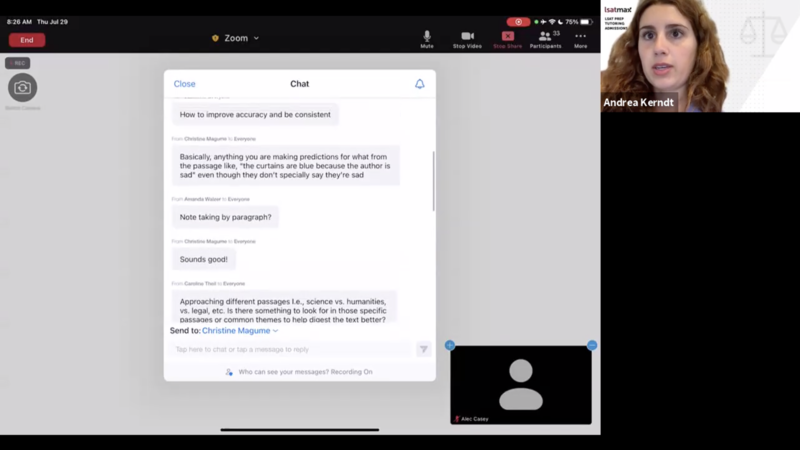The height and width of the screenshot is (450, 800).
Task: Open the More options menu
Action: pos(580,37)
